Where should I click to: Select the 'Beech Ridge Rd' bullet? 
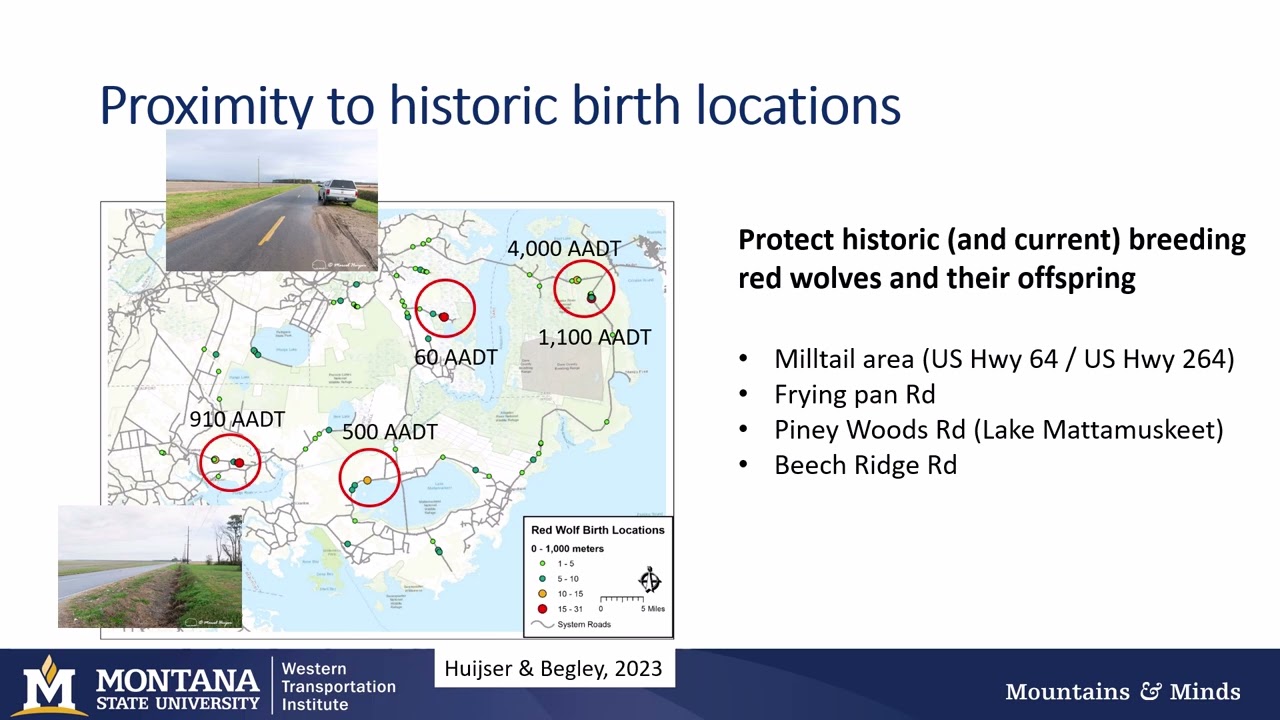[866, 465]
